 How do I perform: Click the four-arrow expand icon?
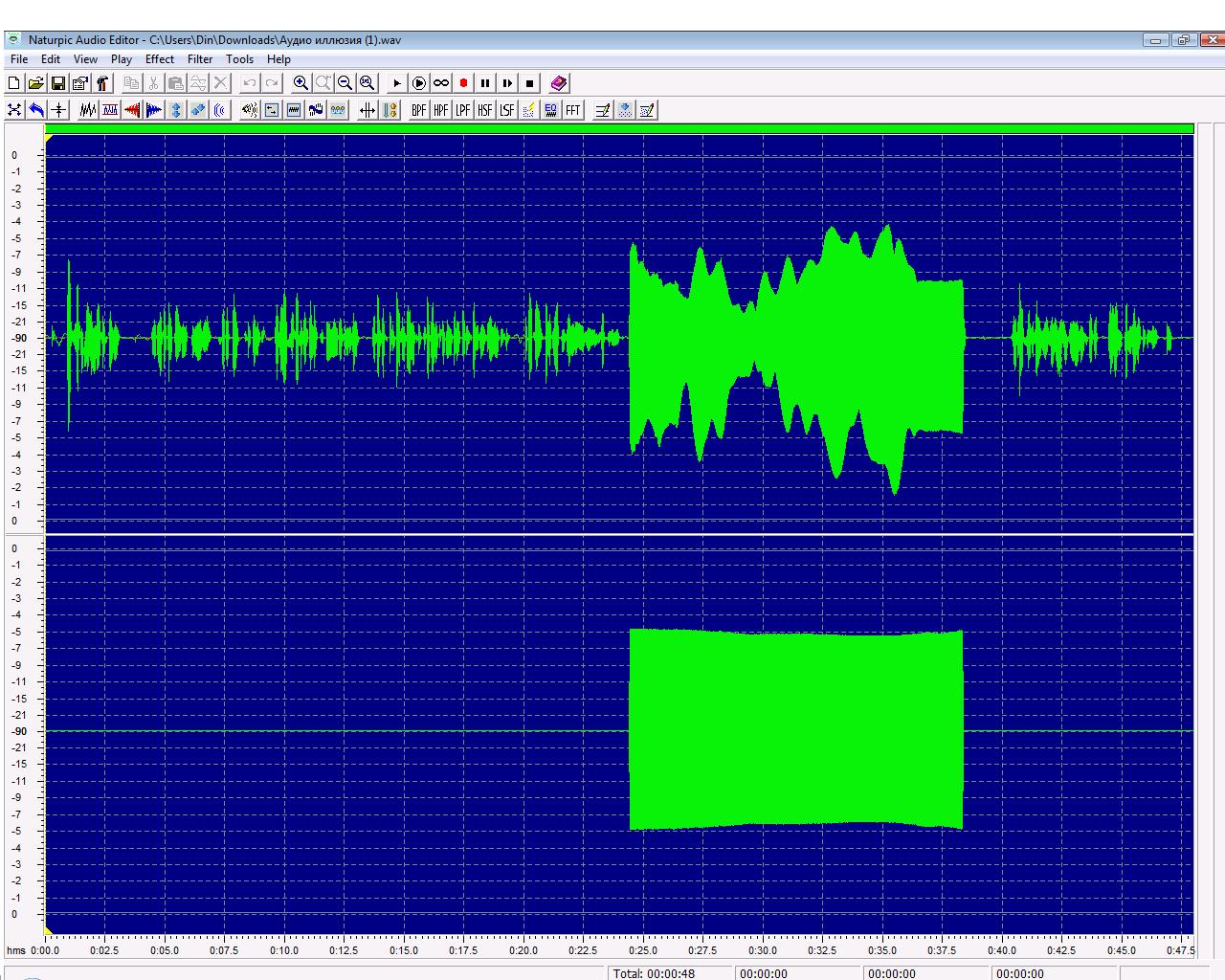(x=14, y=110)
